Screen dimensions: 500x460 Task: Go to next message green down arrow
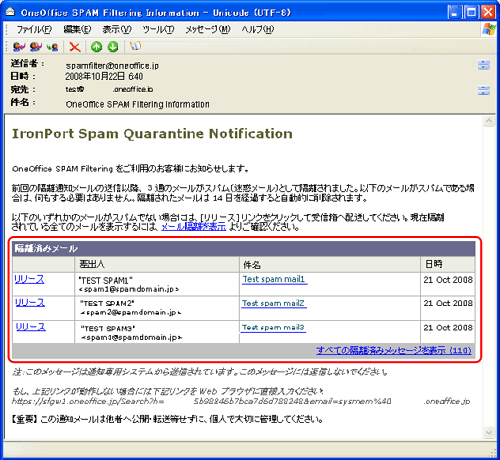pos(113,47)
